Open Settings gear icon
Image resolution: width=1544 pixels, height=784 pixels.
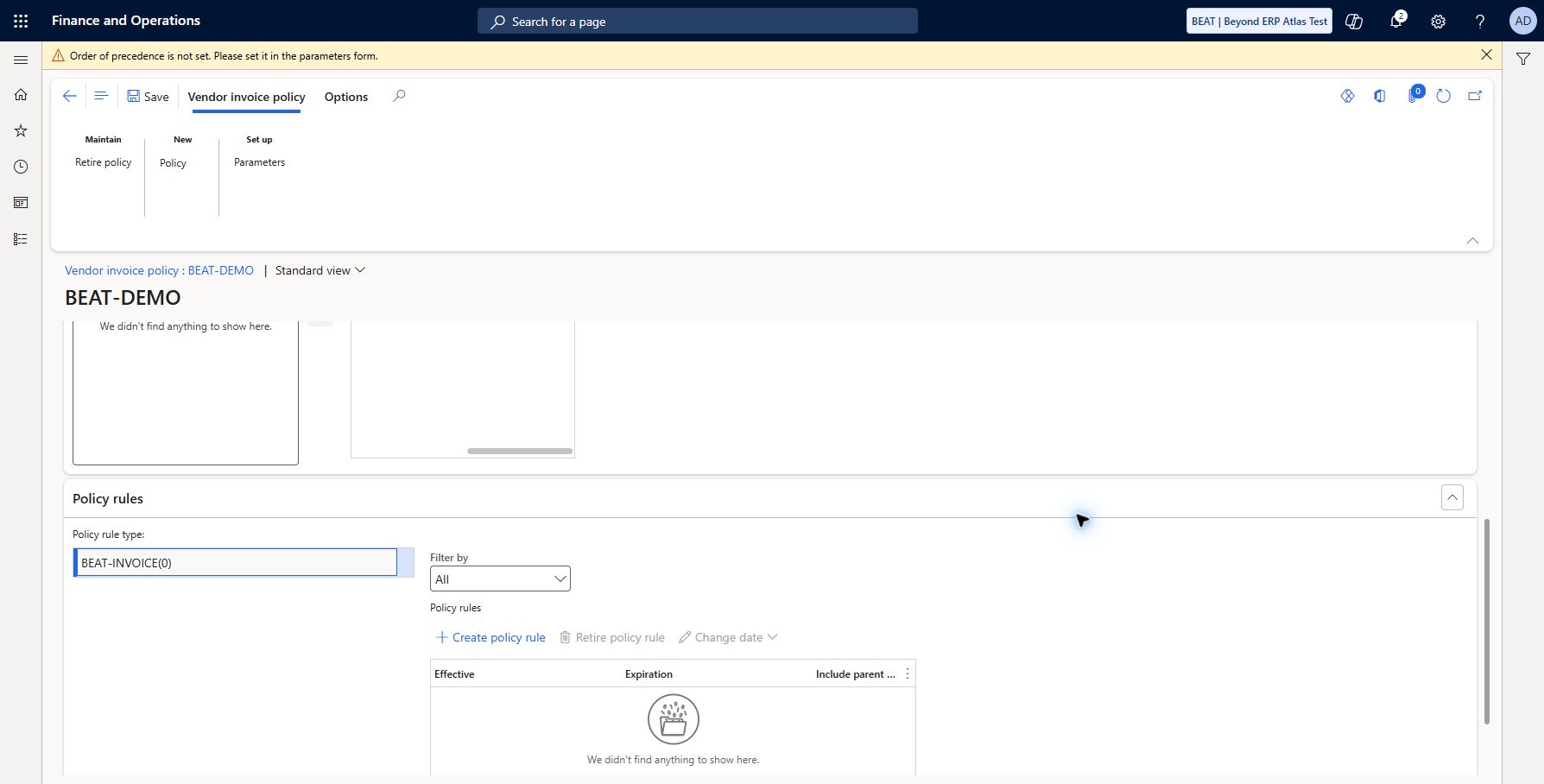tap(1438, 22)
